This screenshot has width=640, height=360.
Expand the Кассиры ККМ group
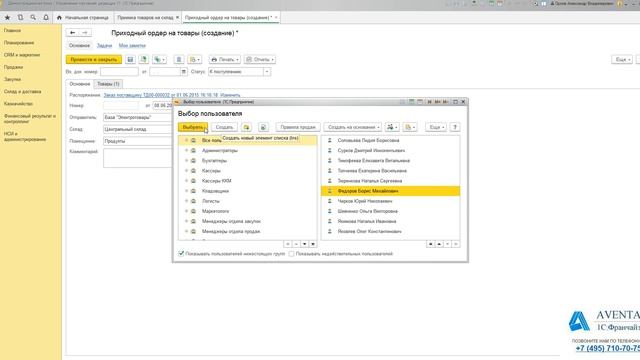(187, 181)
